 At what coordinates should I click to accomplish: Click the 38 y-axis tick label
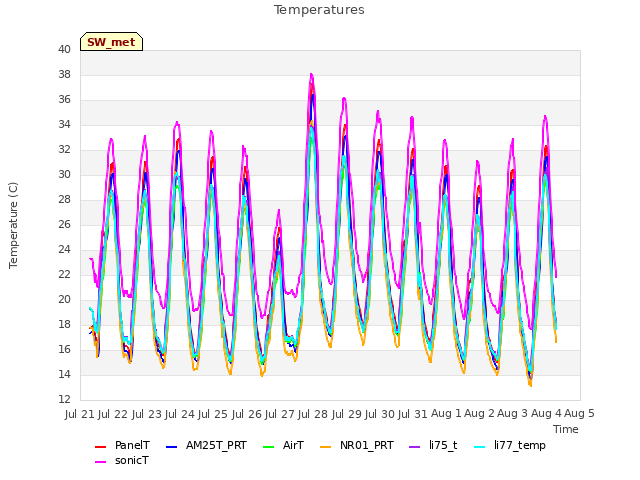point(64,74)
